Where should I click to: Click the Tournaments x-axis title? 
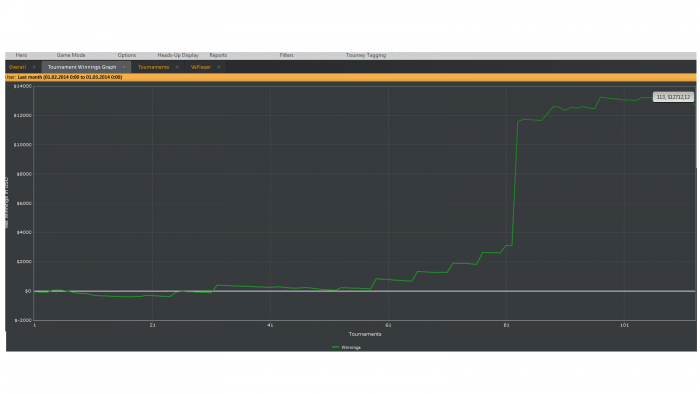pos(365,334)
